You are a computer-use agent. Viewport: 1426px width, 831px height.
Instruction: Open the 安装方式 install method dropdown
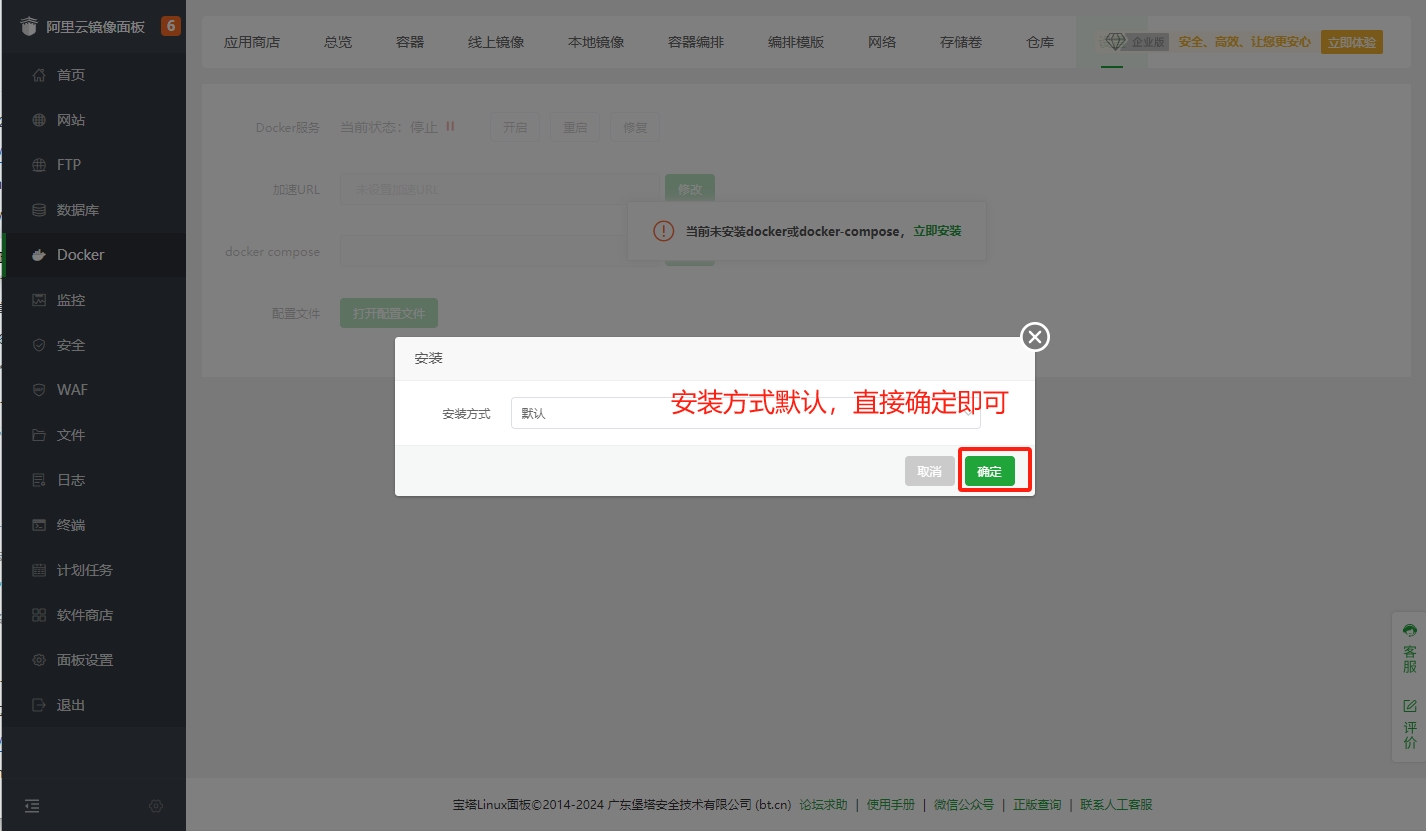745,412
